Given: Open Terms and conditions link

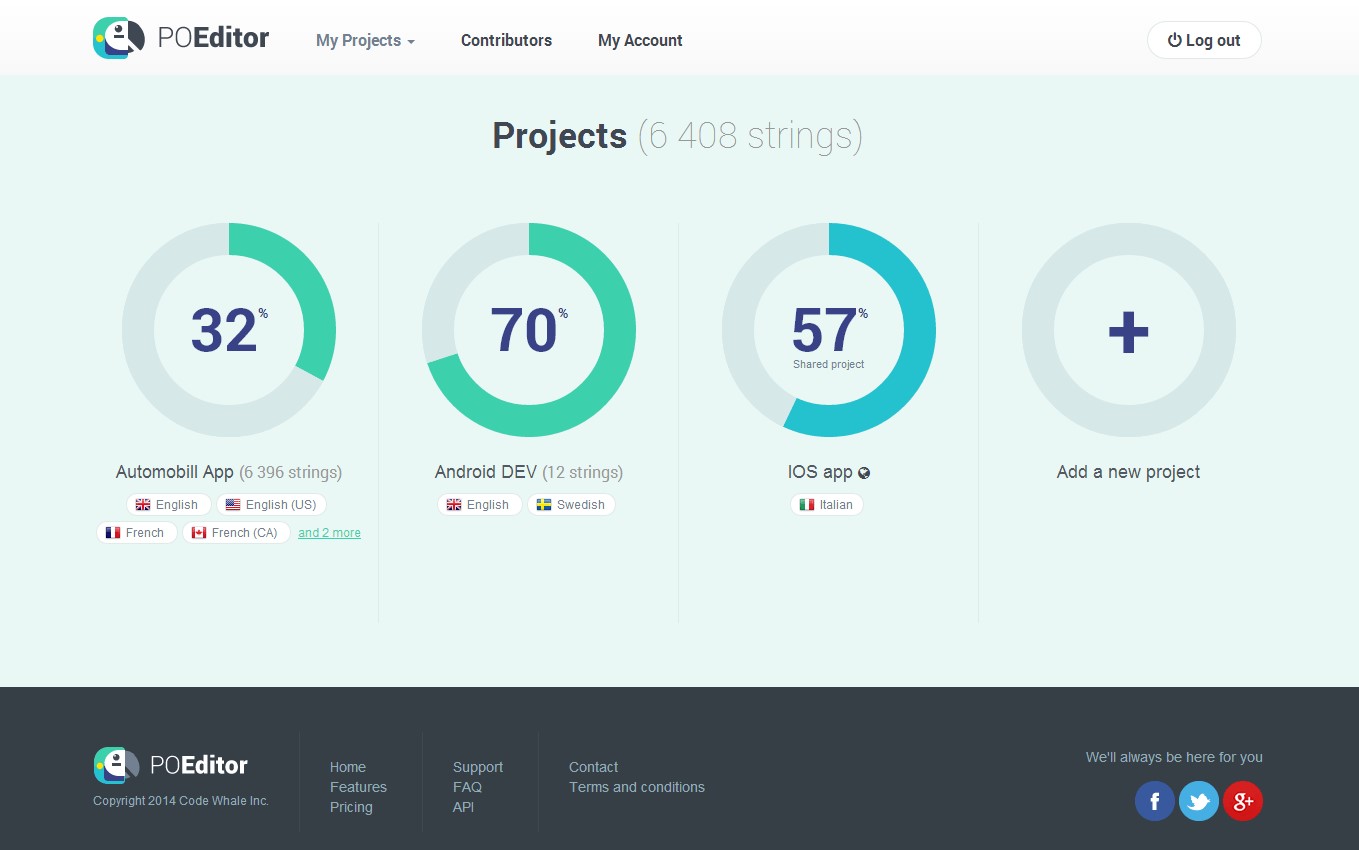Looking at the screenshot, I should pos(636,787).
